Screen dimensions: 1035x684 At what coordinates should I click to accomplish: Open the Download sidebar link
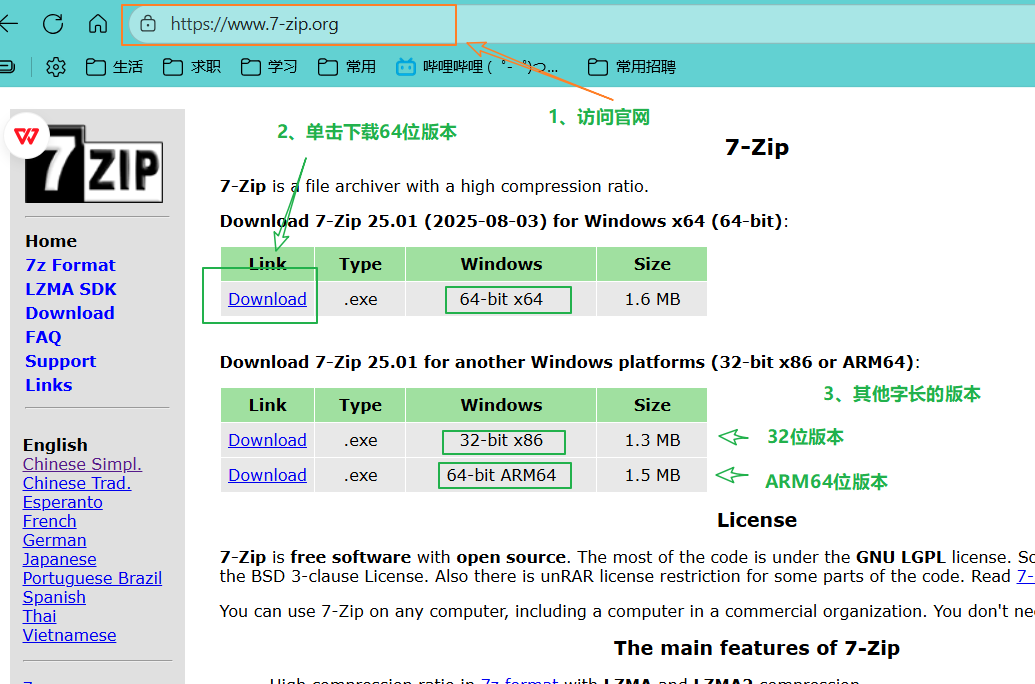(70, 313)
